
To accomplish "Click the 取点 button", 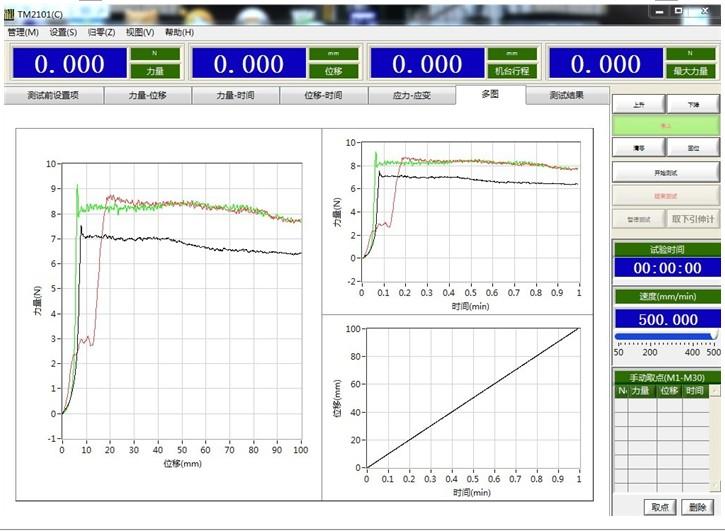I will coord(661,507).
